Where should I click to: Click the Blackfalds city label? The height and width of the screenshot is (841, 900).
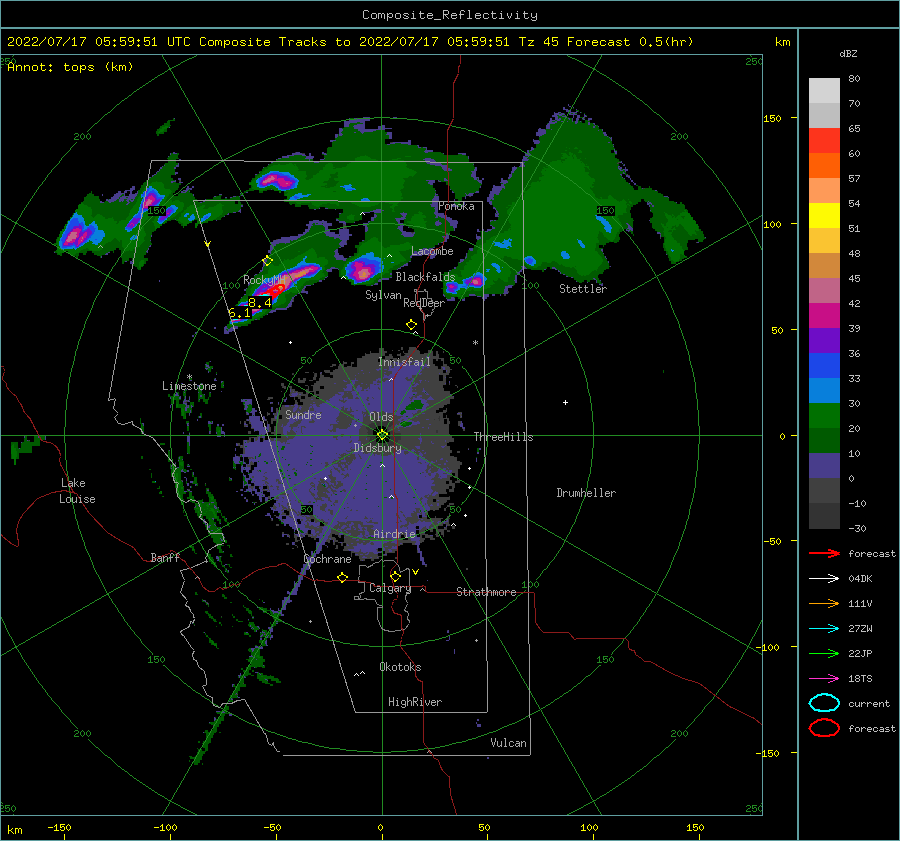(425, 277)
